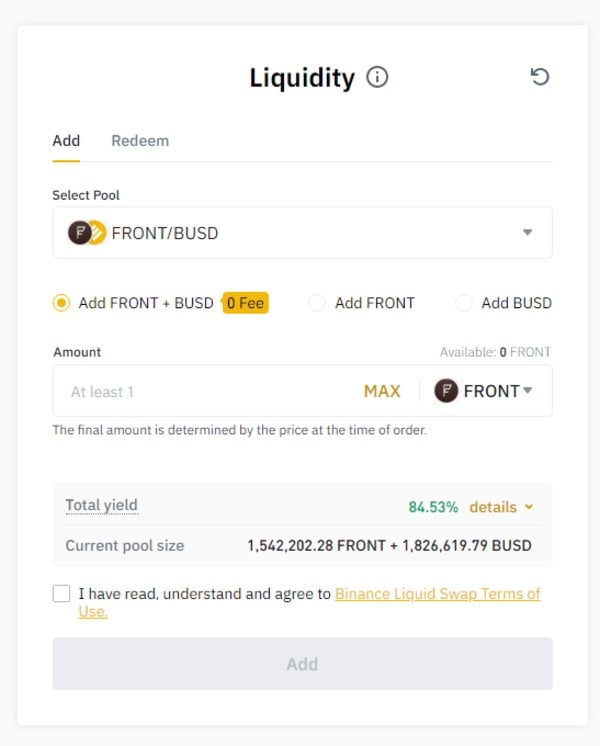Check the Terms of Use agreement checkbox
This screenshot has width=600, height=746.
62,594
